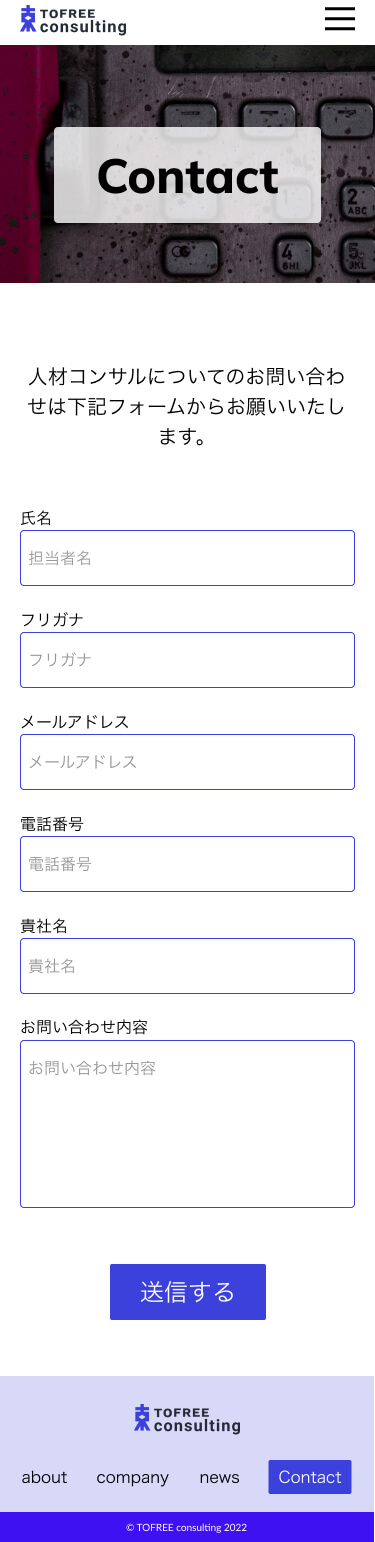This screenshot has width=375, height=1542.
Task: Click the お問い合わせ内容 field label
Action: [84, 1028]
